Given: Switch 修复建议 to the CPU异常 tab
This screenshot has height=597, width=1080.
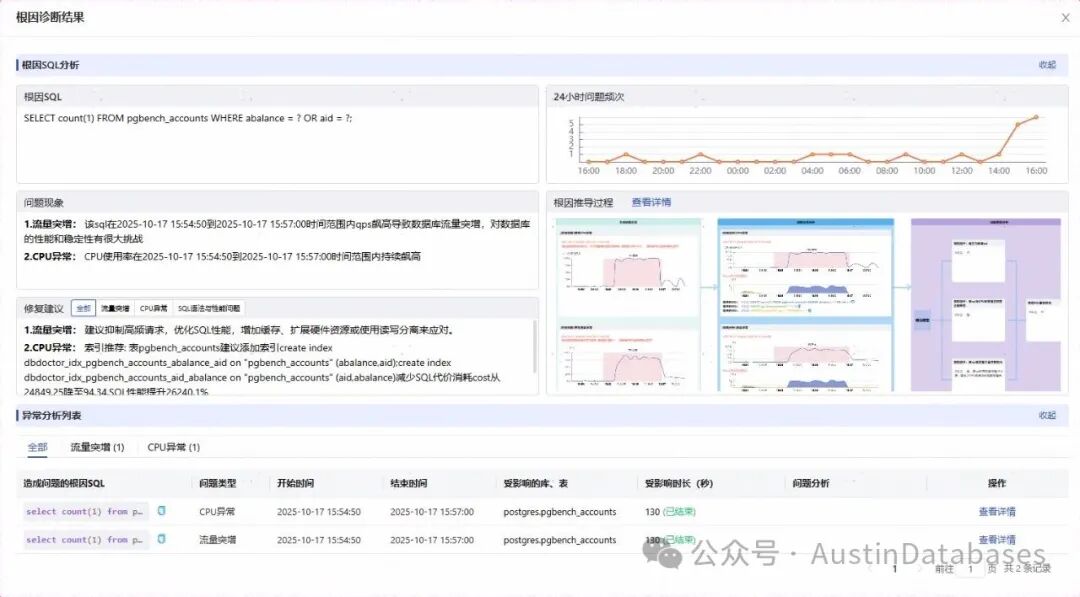Looking at the screenshot, I should [x=154, y=308].
